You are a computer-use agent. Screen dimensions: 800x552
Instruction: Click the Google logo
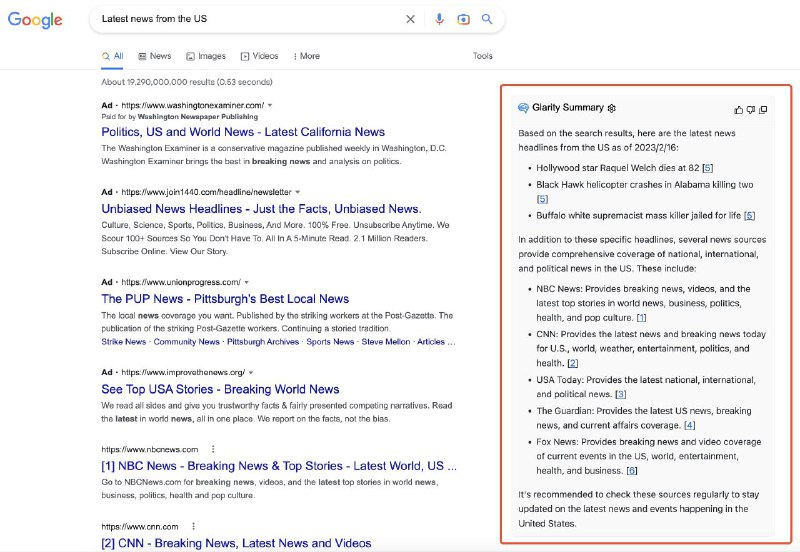tap(36, 20)
